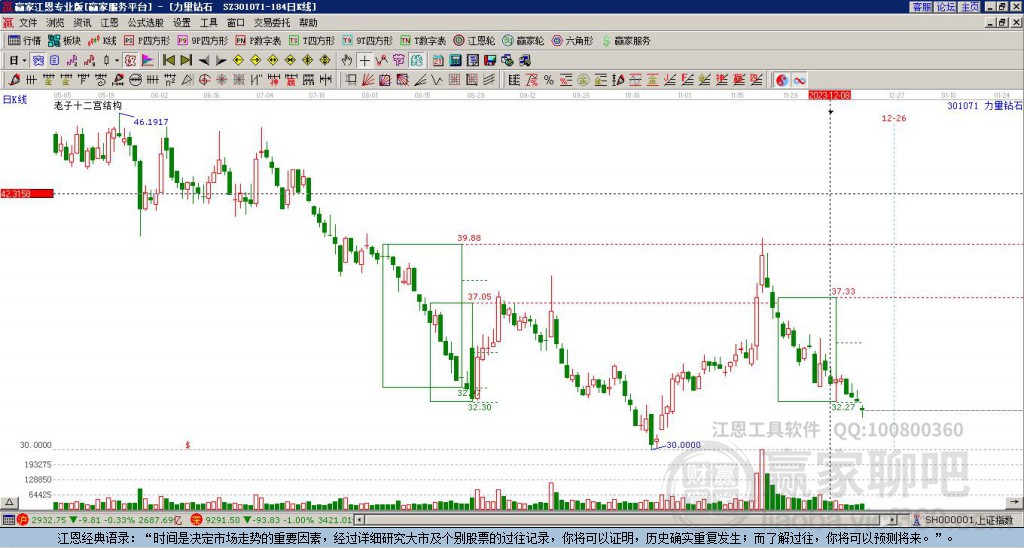Screen dimensions: 1024x548
Task: Click the up-arrow button at chart bottom-left
Action: point(9,502)
